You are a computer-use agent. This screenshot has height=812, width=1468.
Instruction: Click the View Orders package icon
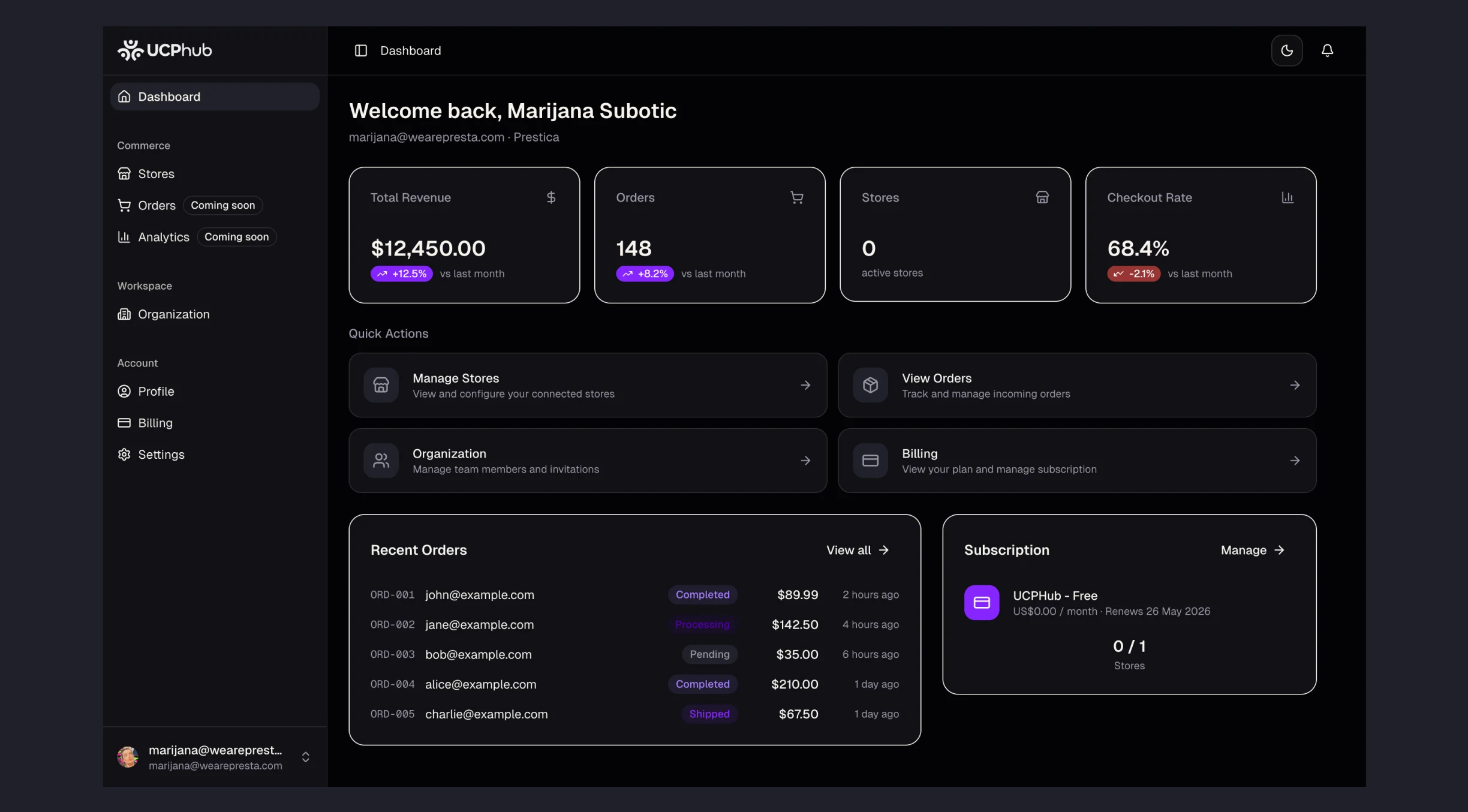tap(871, 385)
